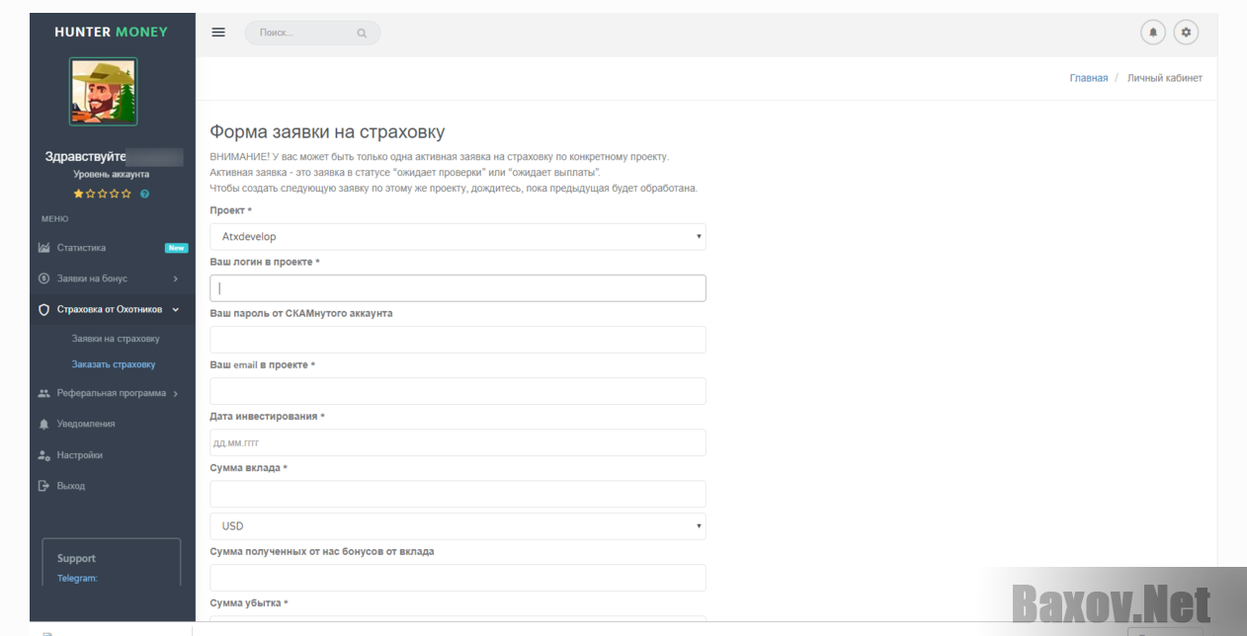Click the Настройки user-gear icon in sidebar

[x=44, y=455]
